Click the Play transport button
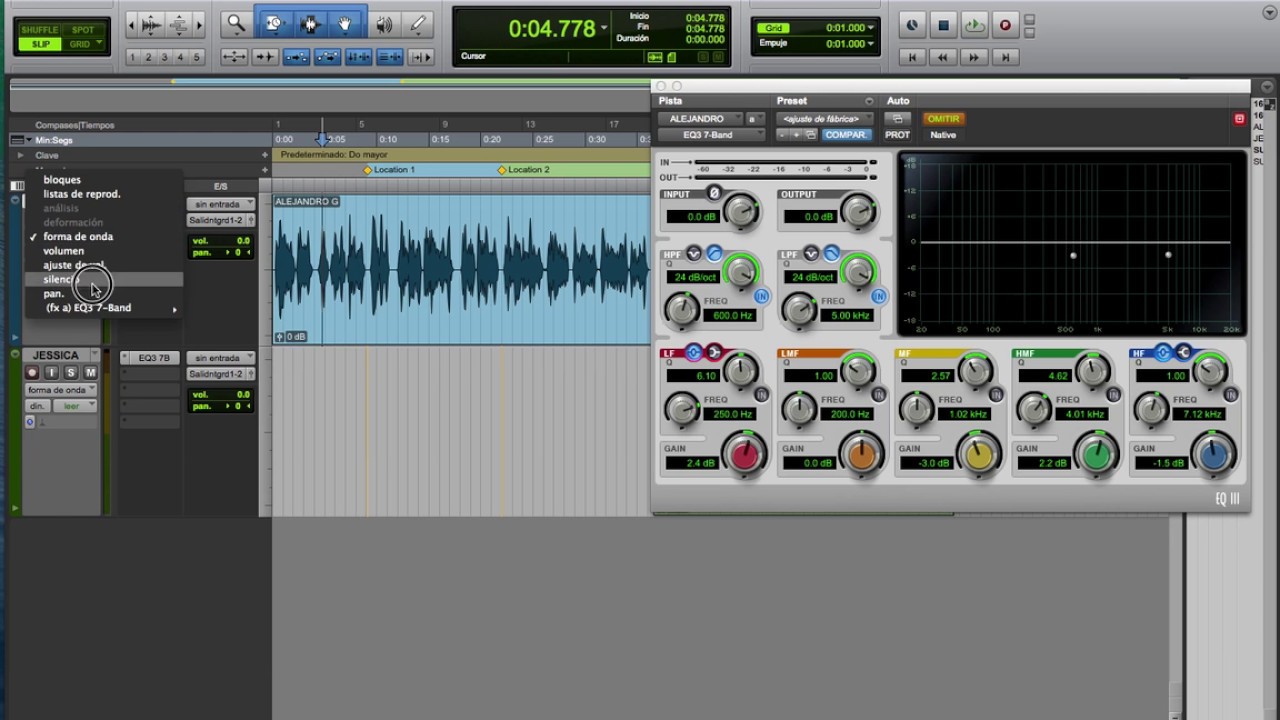The width and height of the screenshot is (1280, 720). (974, 25)
